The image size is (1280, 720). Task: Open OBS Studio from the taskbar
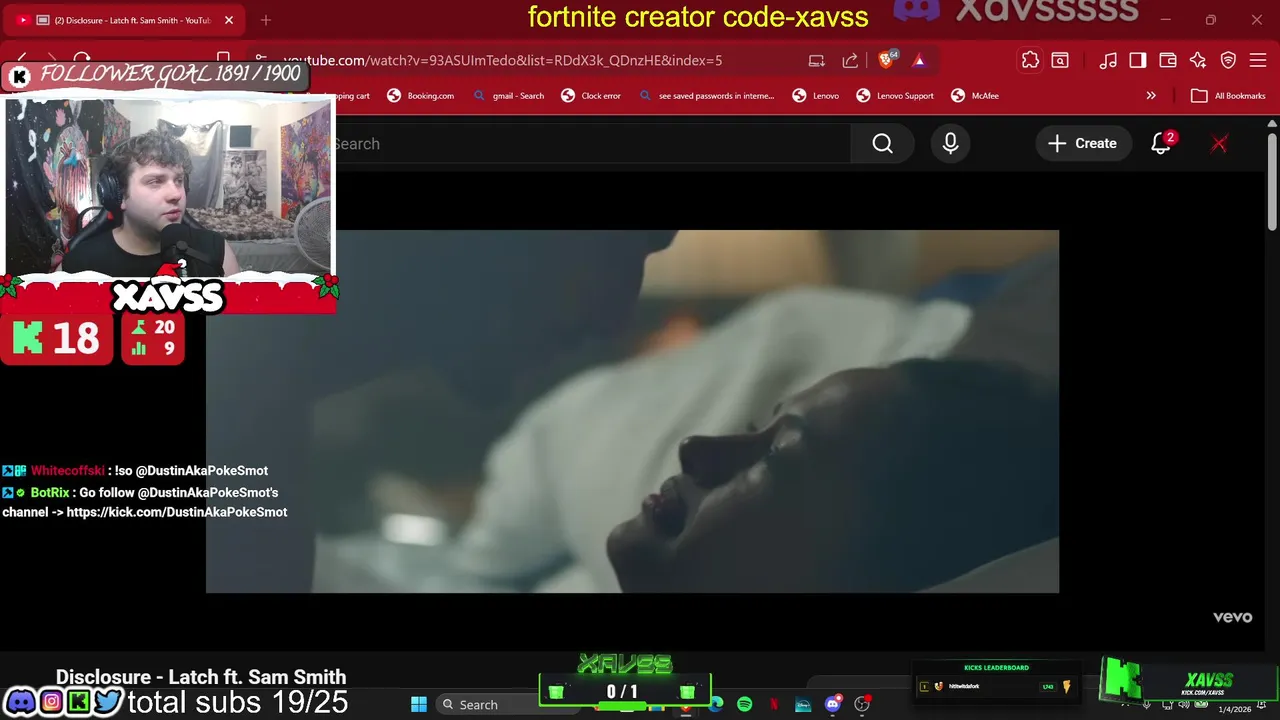coord(862,704)
